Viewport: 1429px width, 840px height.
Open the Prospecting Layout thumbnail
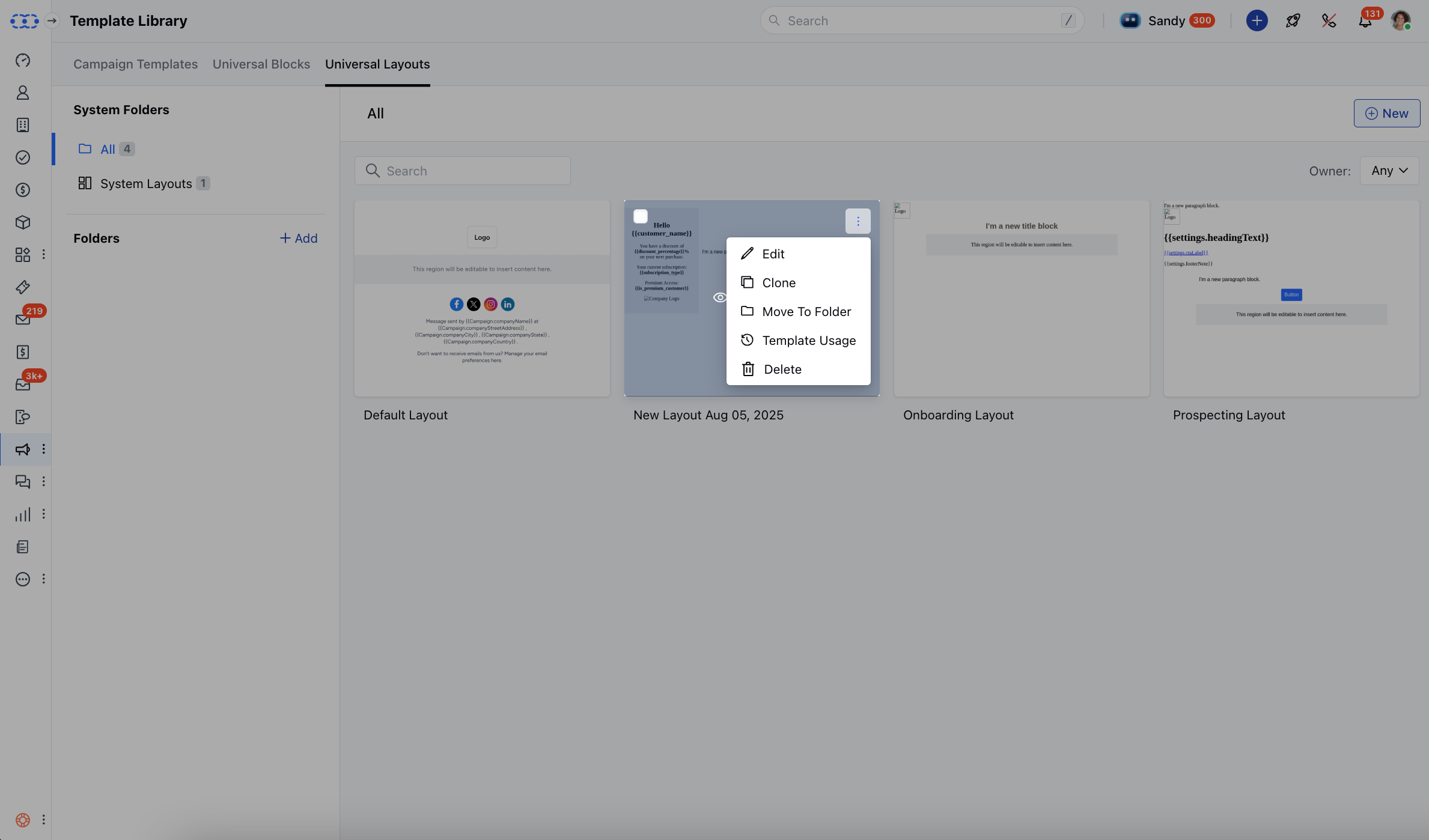tap(1291, 299)
